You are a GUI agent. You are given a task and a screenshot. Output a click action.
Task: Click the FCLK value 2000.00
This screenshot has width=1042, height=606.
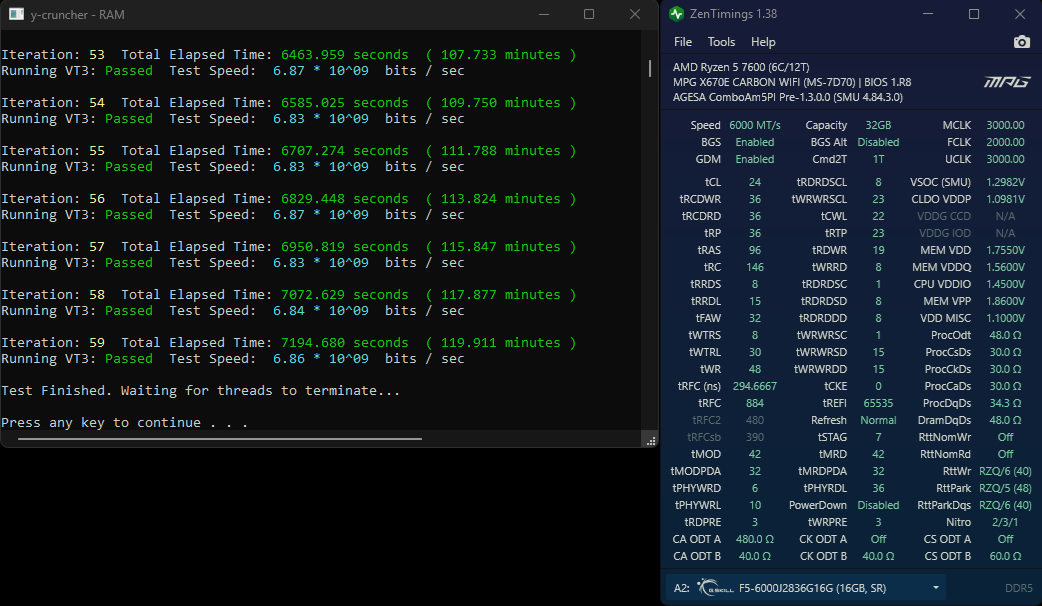[x=1005, y=142]
